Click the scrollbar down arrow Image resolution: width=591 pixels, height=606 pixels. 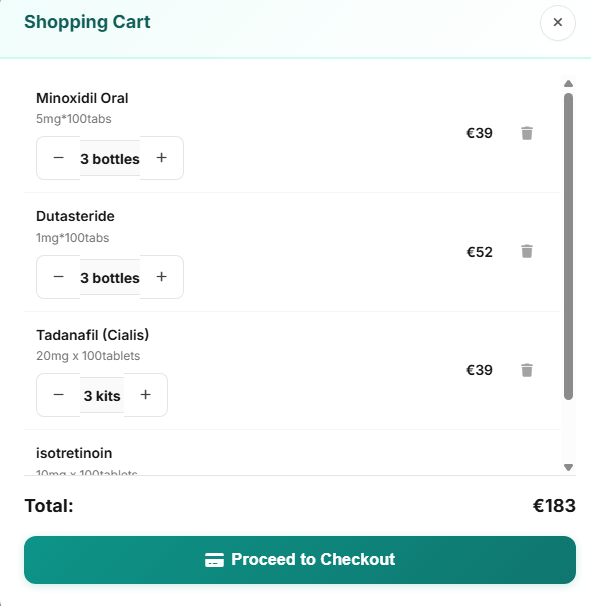[x=568, y=467]
